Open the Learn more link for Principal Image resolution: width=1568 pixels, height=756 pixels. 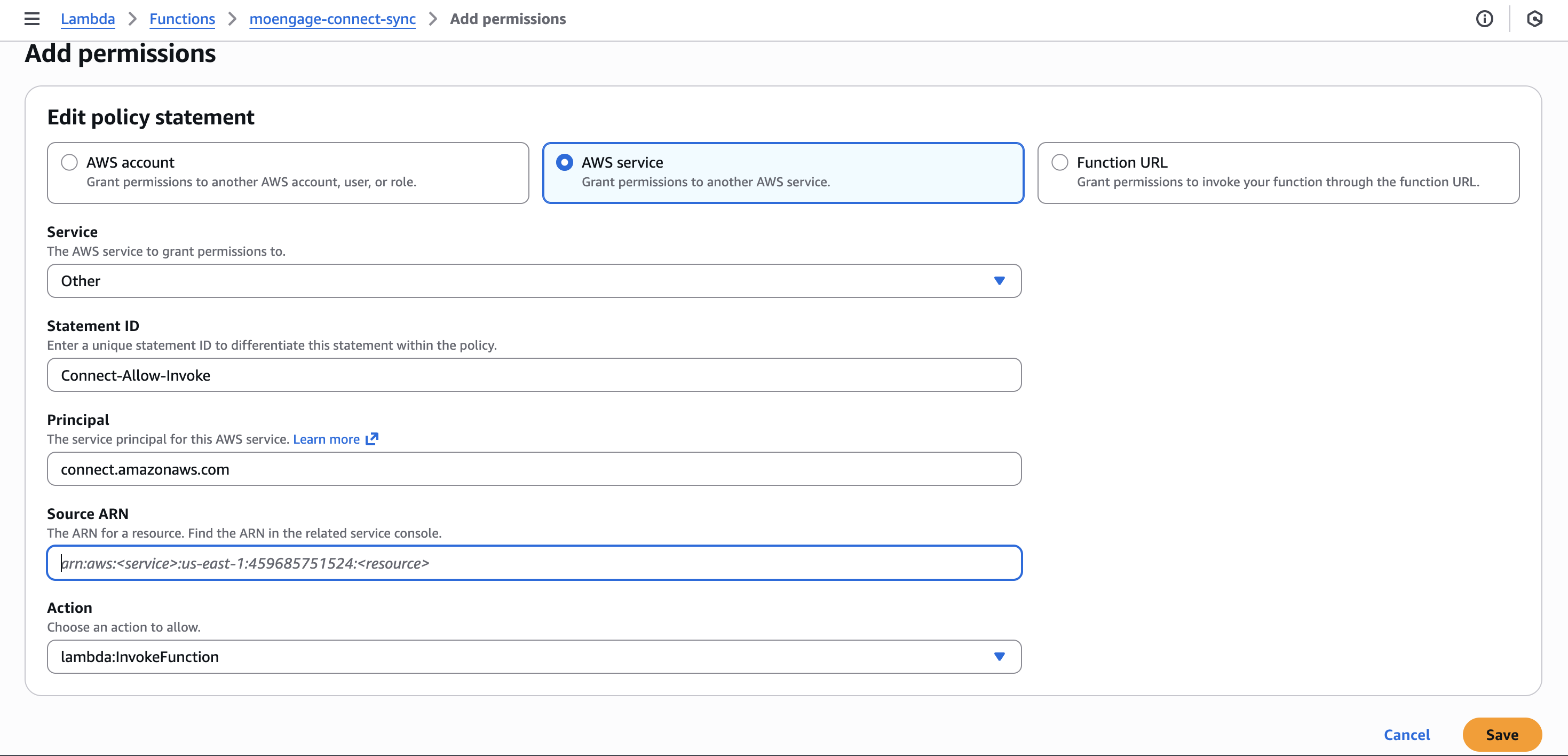(326, 439)
